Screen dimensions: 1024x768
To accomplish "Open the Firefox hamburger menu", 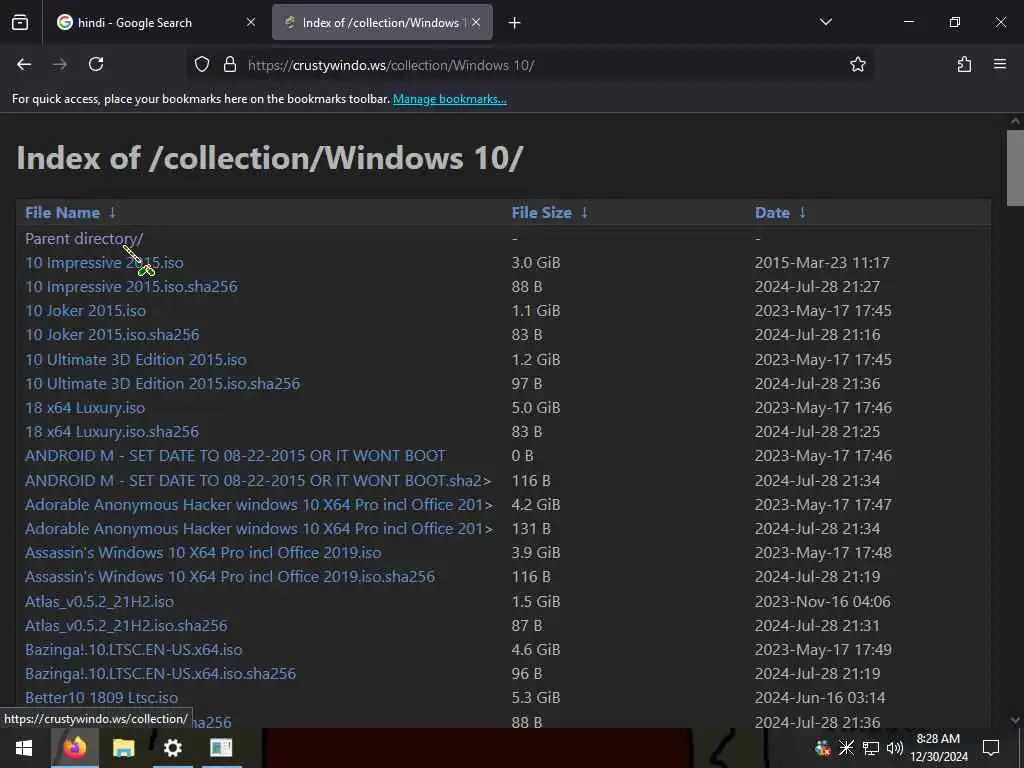I will point(1000,64).
